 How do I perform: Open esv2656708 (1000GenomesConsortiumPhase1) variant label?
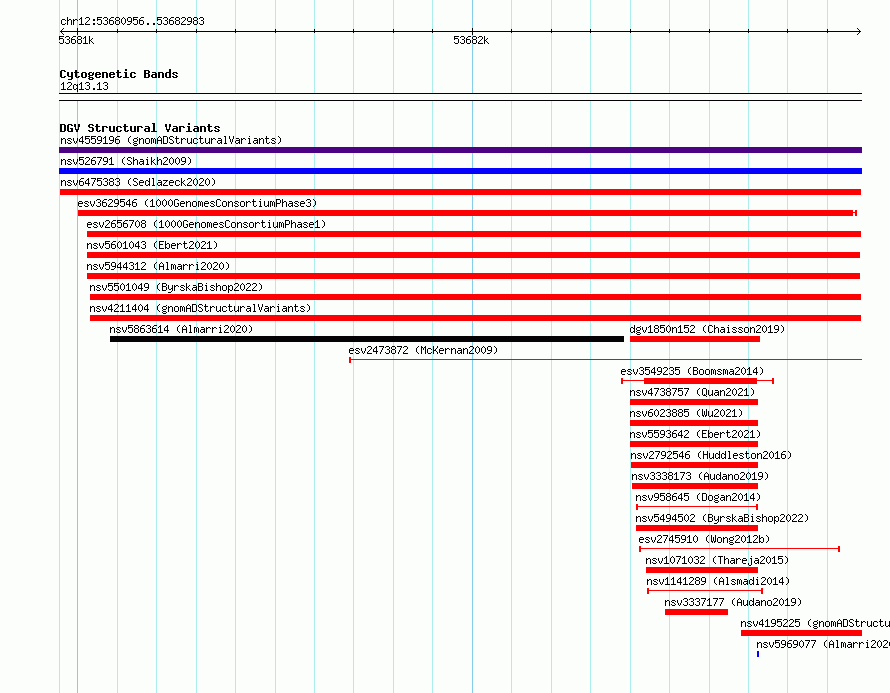point(206,224)
